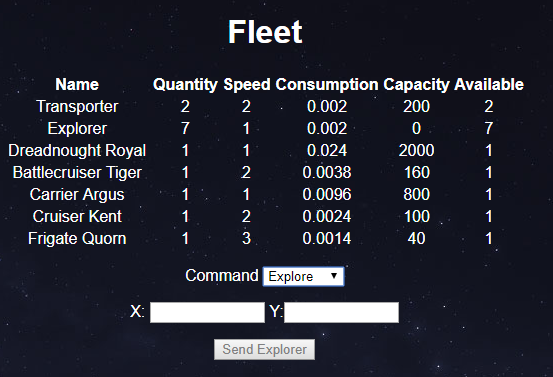553x377 pixels.
Task: Click the Cruiser Kent entry
Action: pos(77,217)
